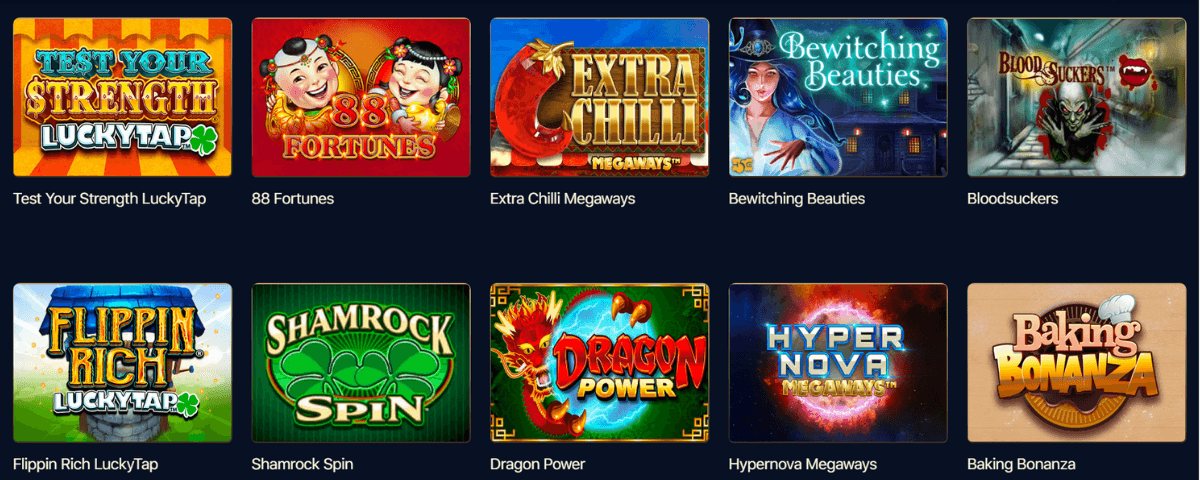
Task: Select the "Extra Chilli Megaways" text label
Action: click(563, 198)
